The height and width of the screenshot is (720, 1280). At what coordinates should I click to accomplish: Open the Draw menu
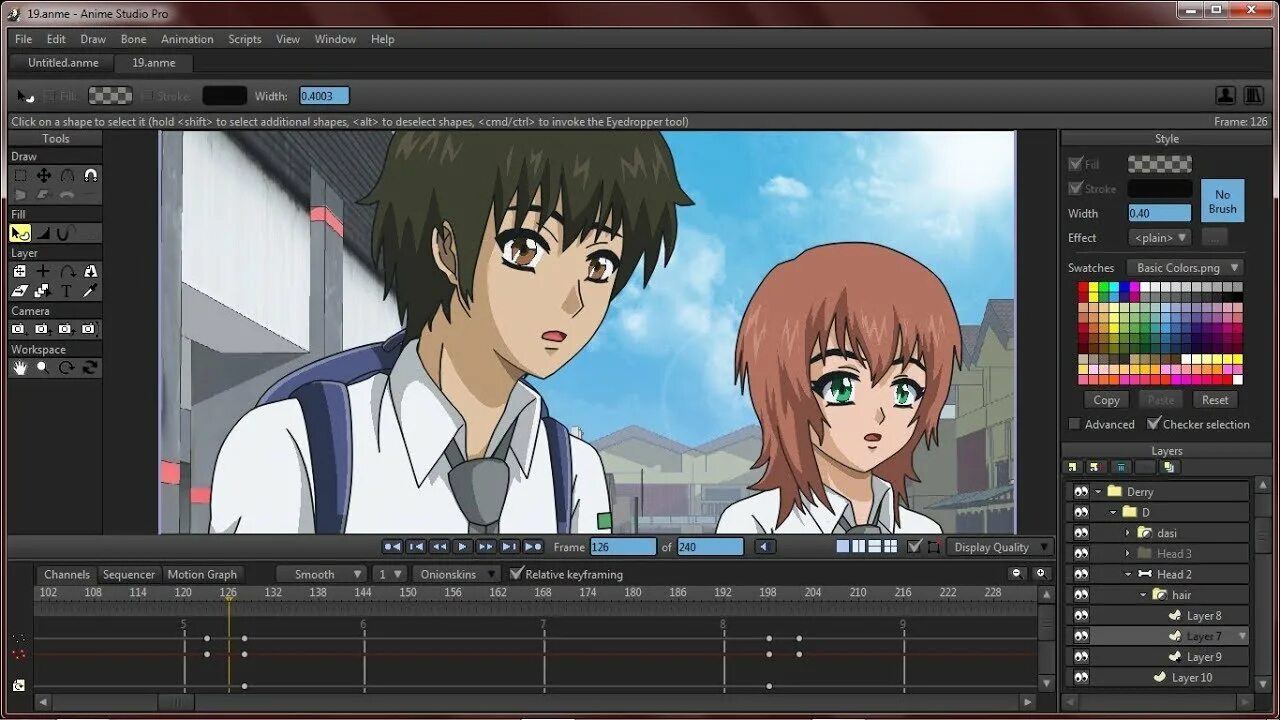[x=93, y=39]
